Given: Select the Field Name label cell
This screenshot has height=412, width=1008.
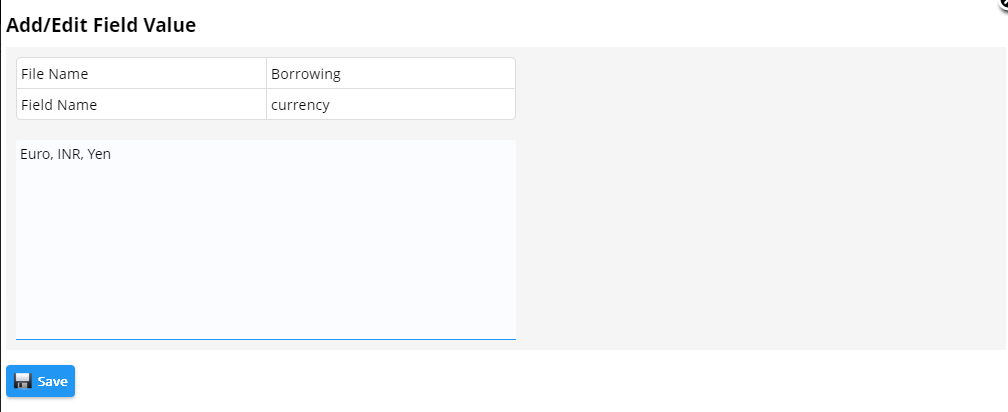Looking at the screenshot, I should point(141,104).
